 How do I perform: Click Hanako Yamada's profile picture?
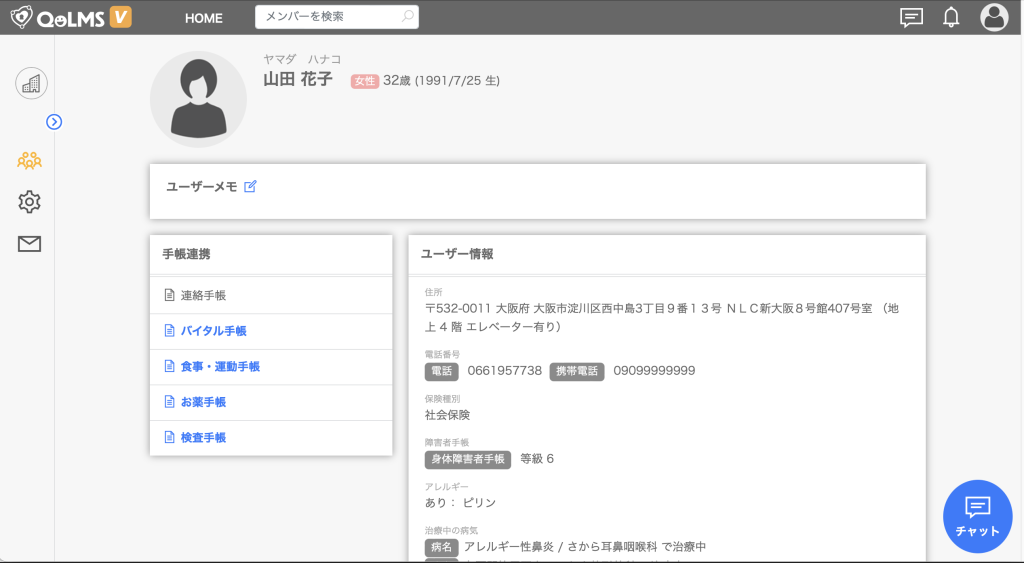tap(198, 99)
